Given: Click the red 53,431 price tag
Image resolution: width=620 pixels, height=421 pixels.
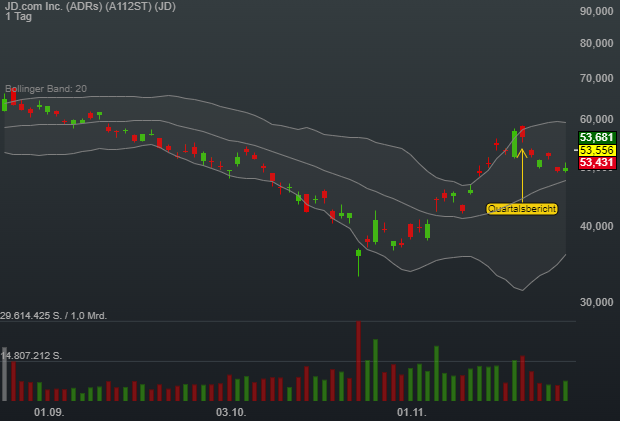Looking at the screenshot, I should click(x=597, y=162).
